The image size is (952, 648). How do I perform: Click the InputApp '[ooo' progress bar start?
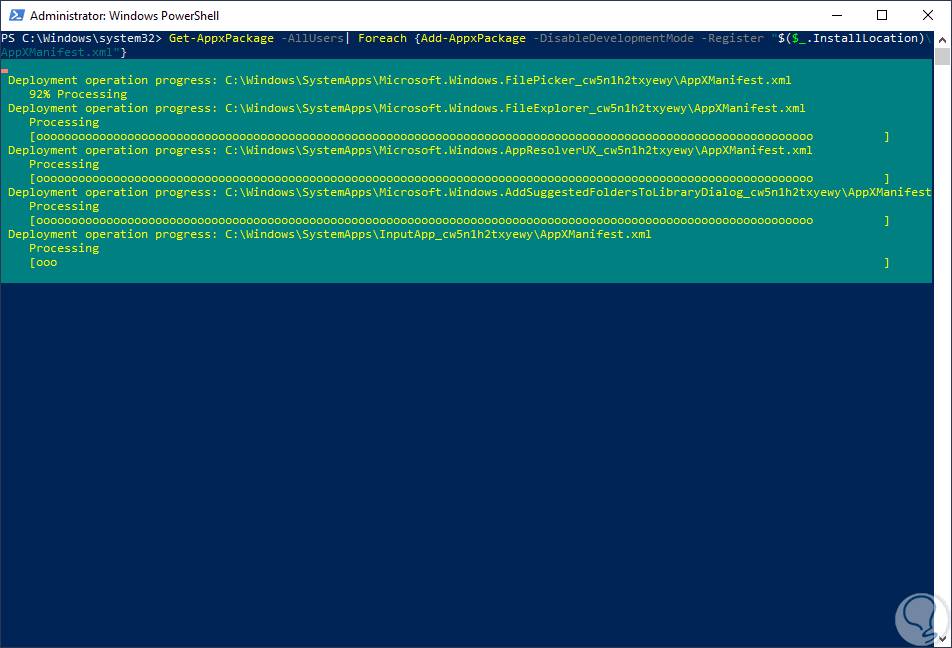[43, 262]
